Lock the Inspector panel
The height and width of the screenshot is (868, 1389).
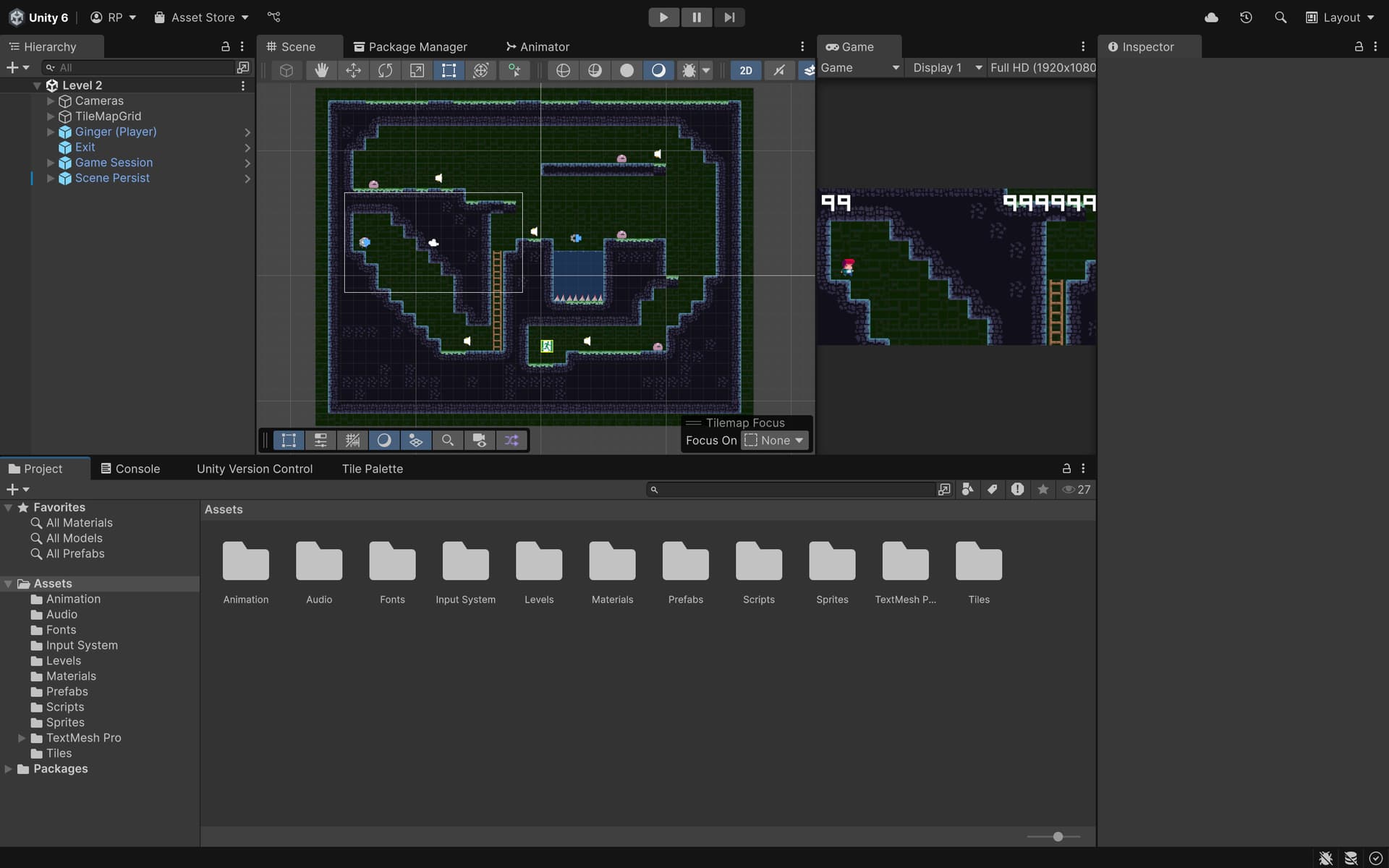(1359, 46)
